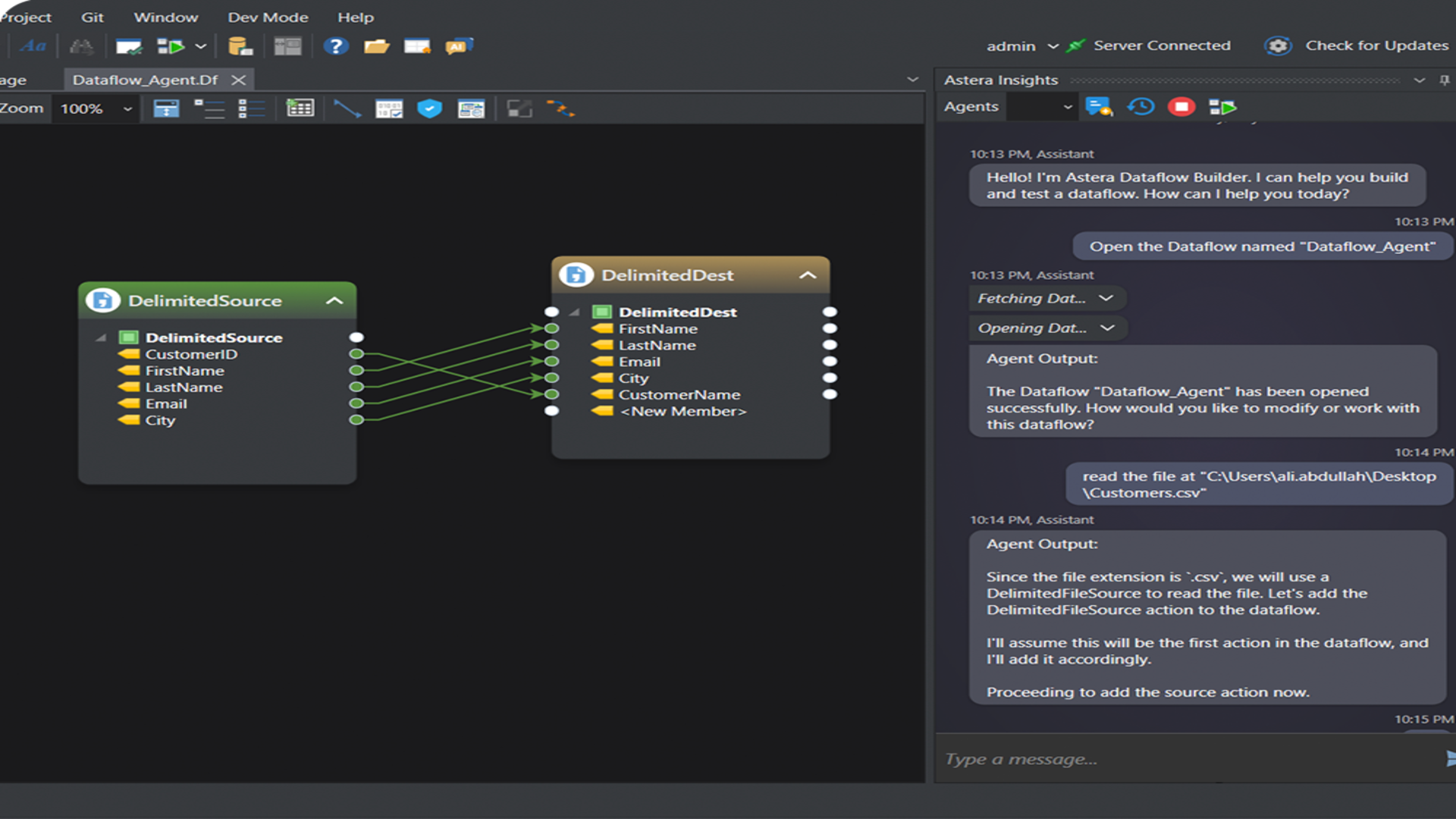Open chat history clock icon
This screenshot has height=819, width=1456.
(x=1141, y=107)
